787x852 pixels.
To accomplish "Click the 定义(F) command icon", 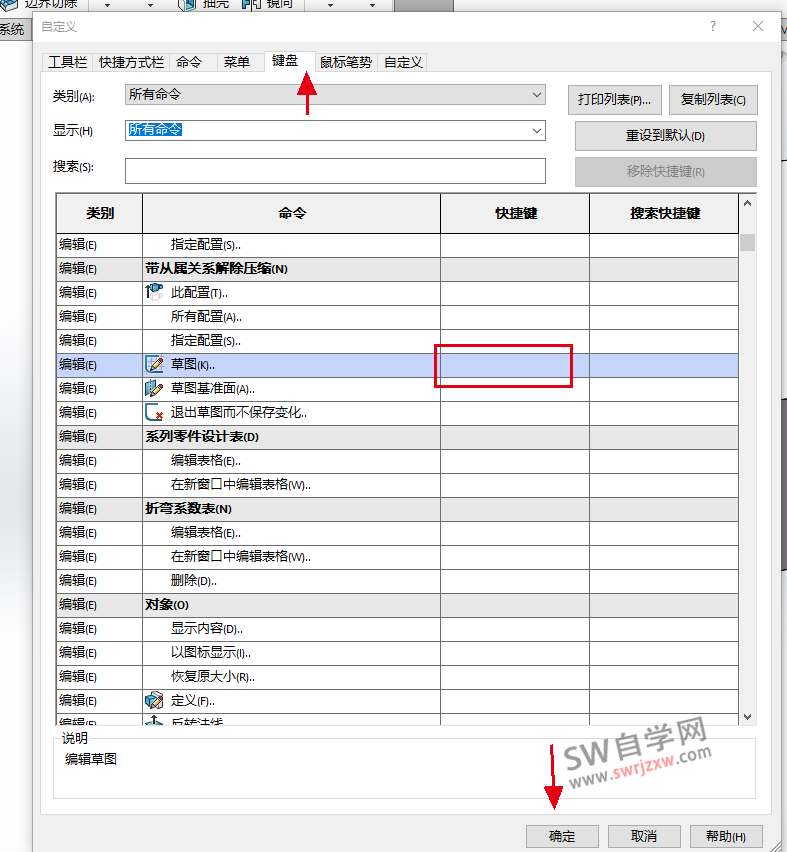I will click(154, 700).
